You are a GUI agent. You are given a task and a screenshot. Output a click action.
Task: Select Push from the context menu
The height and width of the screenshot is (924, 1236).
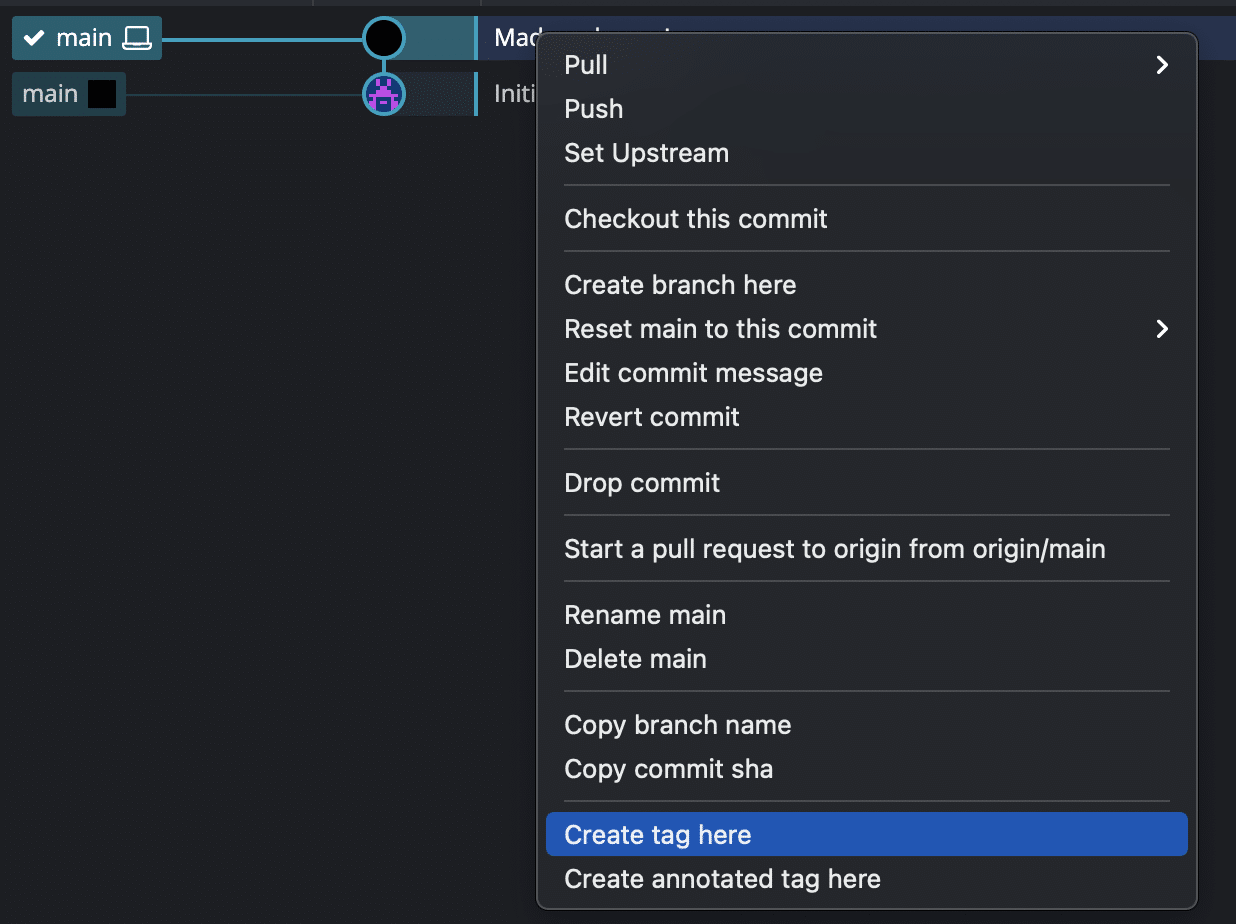[x=593, y=109]
